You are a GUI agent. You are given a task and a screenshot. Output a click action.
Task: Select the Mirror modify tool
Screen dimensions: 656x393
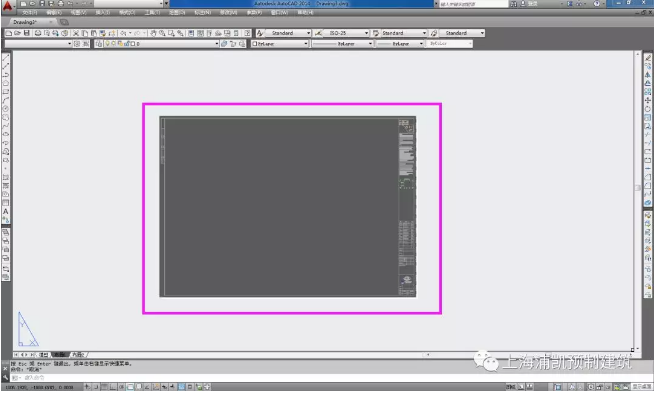point(648,74)
